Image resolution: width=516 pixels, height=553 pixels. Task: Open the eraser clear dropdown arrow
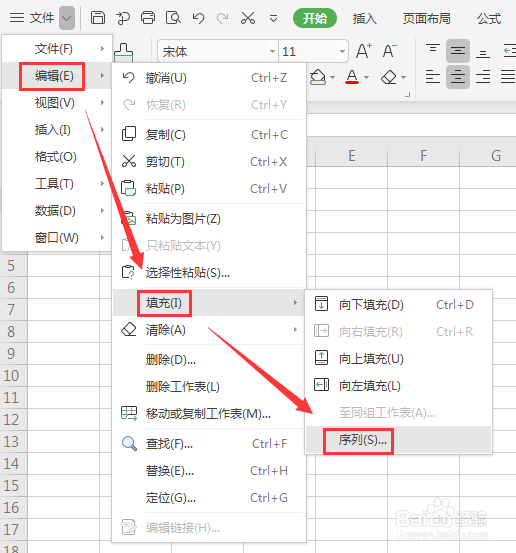[403, 77]
